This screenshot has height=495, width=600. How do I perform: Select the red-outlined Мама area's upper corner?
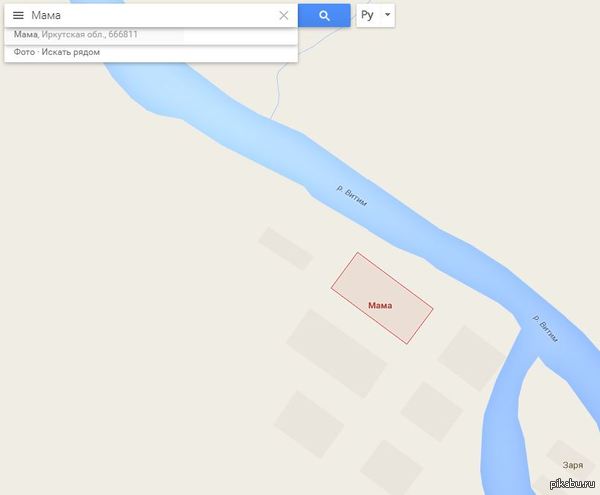click(358, 253)
